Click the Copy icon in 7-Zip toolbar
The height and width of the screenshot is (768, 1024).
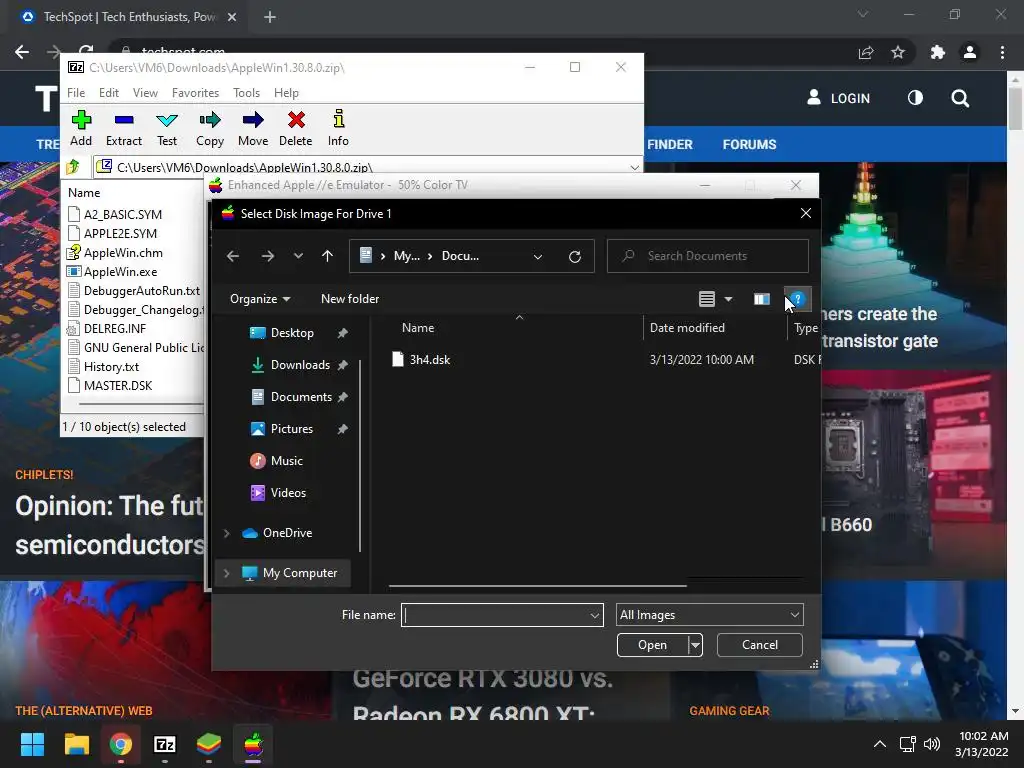tap(210, 120)
